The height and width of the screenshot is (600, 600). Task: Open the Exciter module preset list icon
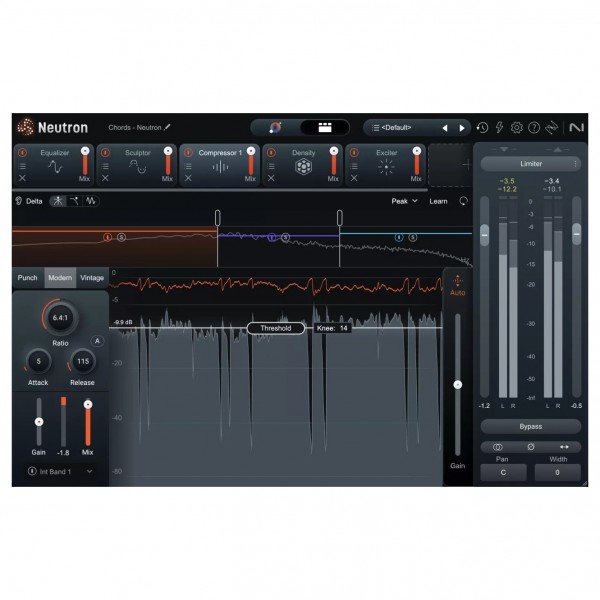tap(354, 166)
